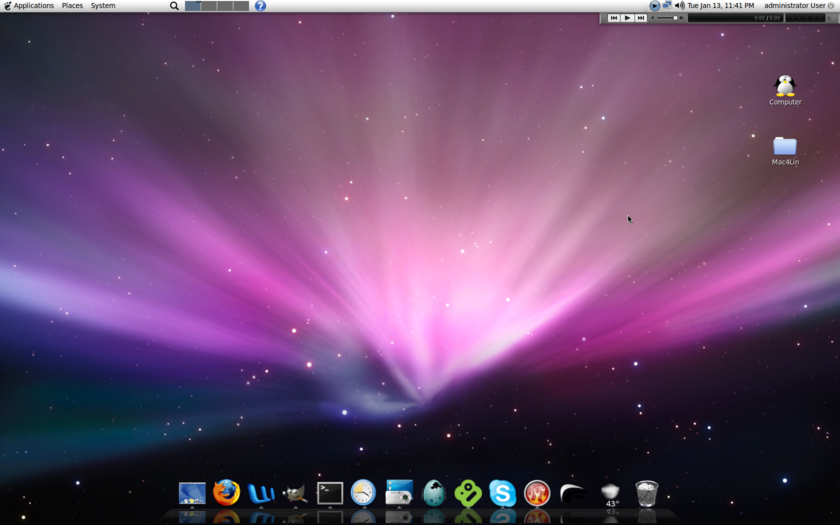Select the Mac4Lin folder

(x=785, y=151)
